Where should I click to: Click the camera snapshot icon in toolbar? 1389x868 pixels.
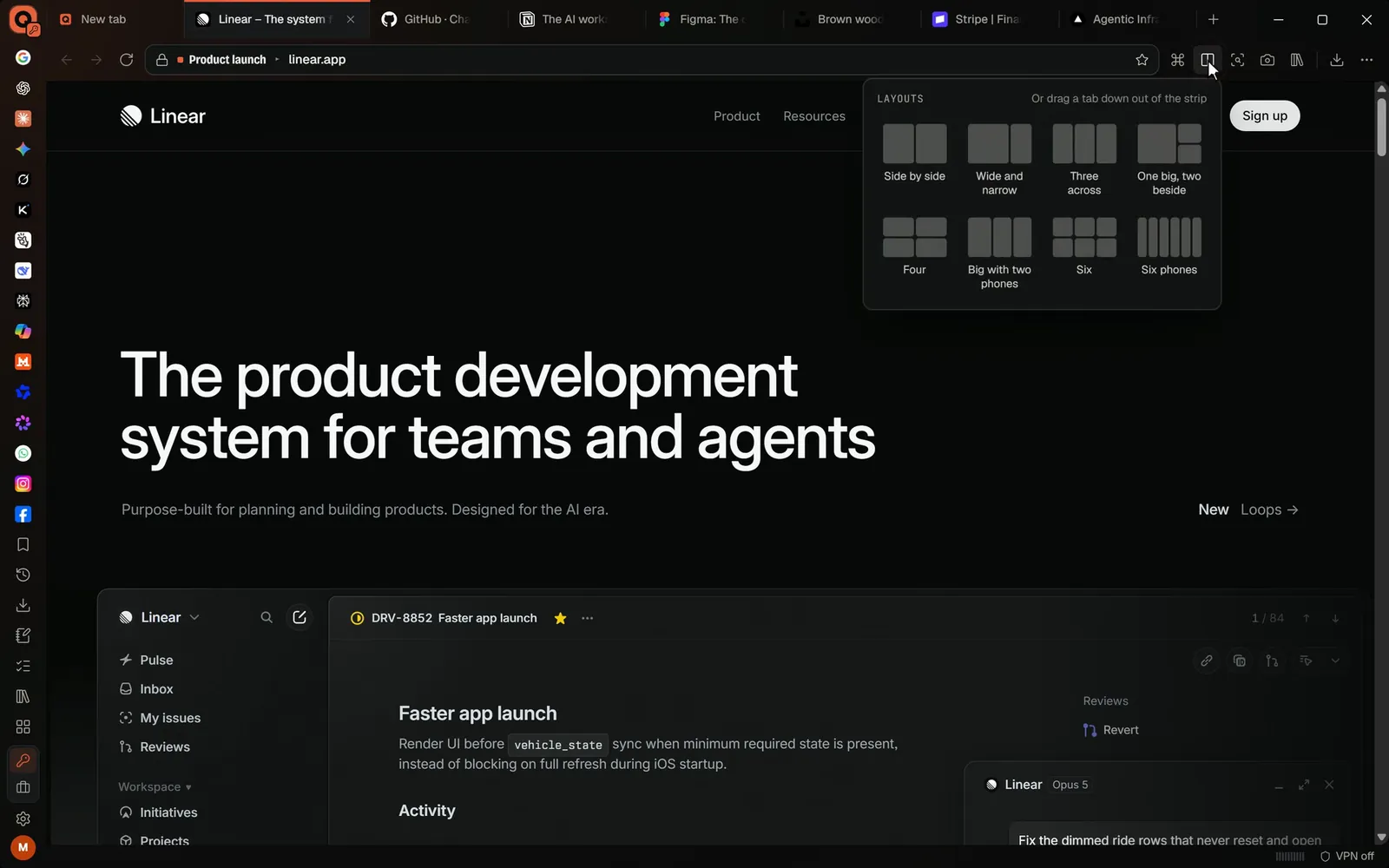1267,60
